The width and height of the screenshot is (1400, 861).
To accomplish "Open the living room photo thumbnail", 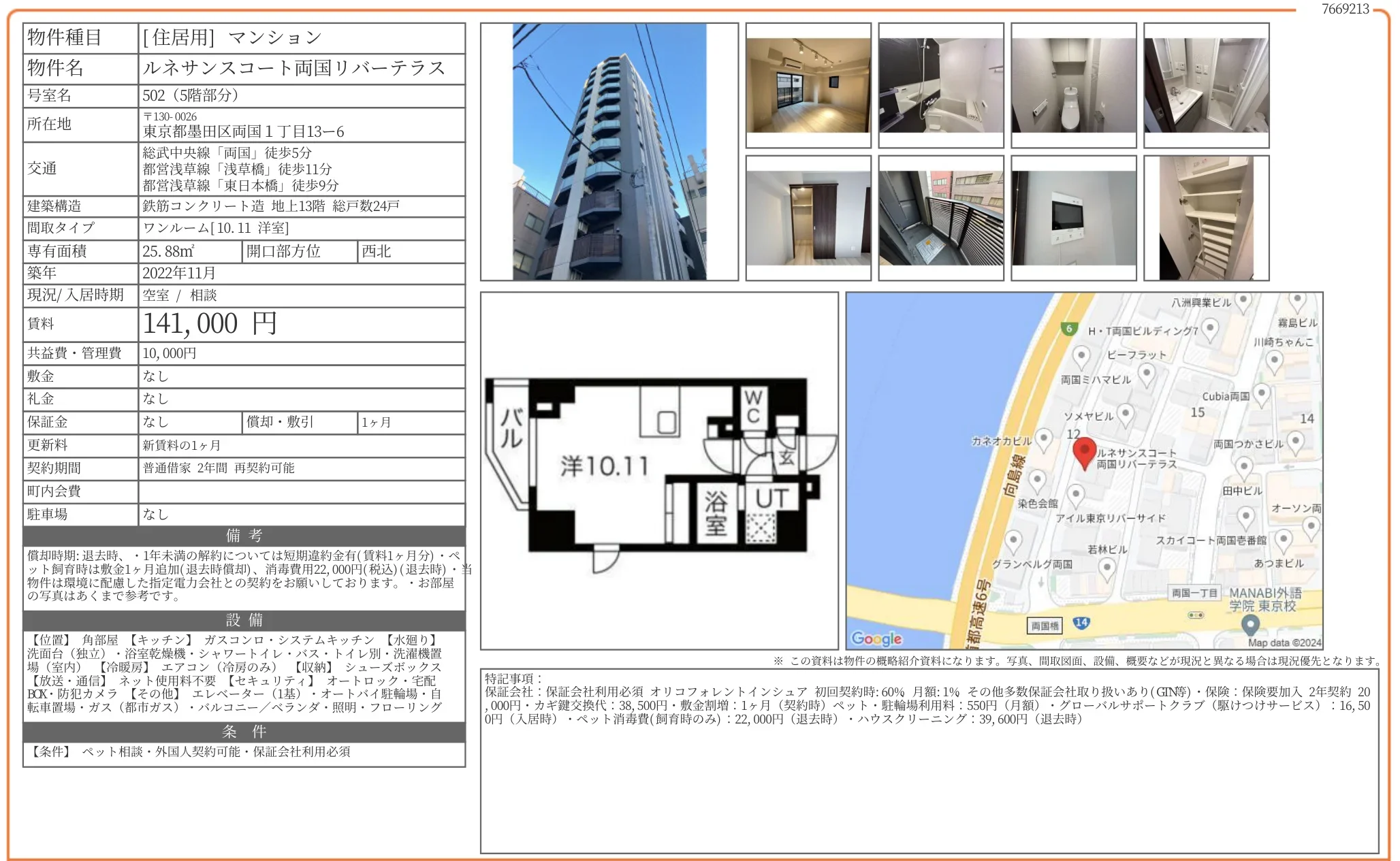I will point(808,86).
